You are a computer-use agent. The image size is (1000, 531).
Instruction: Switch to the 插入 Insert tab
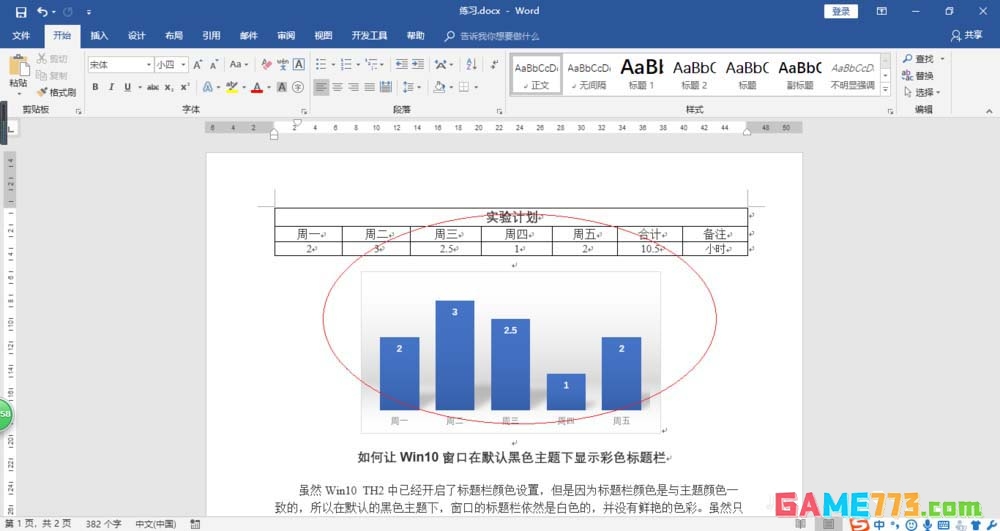point(99,36)
